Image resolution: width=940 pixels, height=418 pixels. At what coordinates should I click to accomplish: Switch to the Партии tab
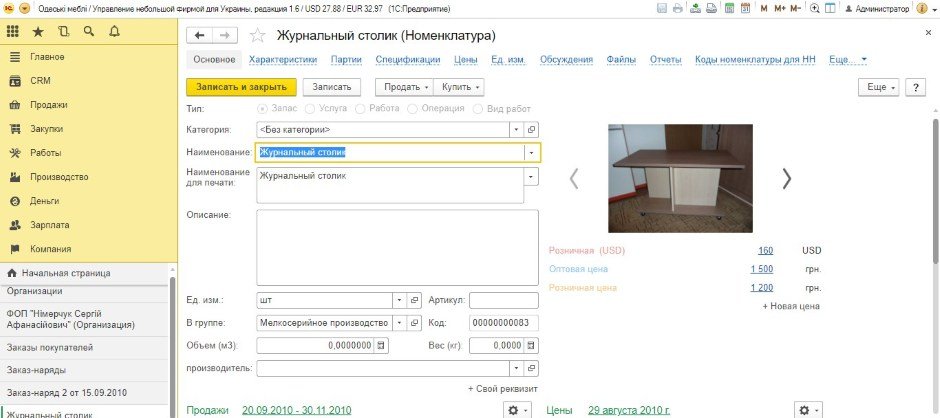coord(346,59)
